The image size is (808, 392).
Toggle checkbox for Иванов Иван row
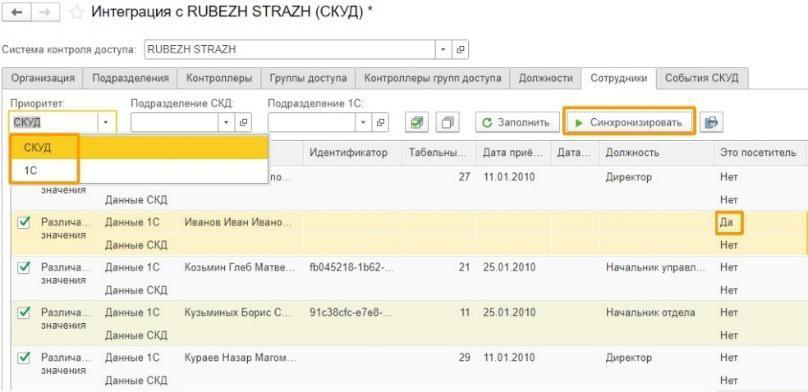click(24, 223)
